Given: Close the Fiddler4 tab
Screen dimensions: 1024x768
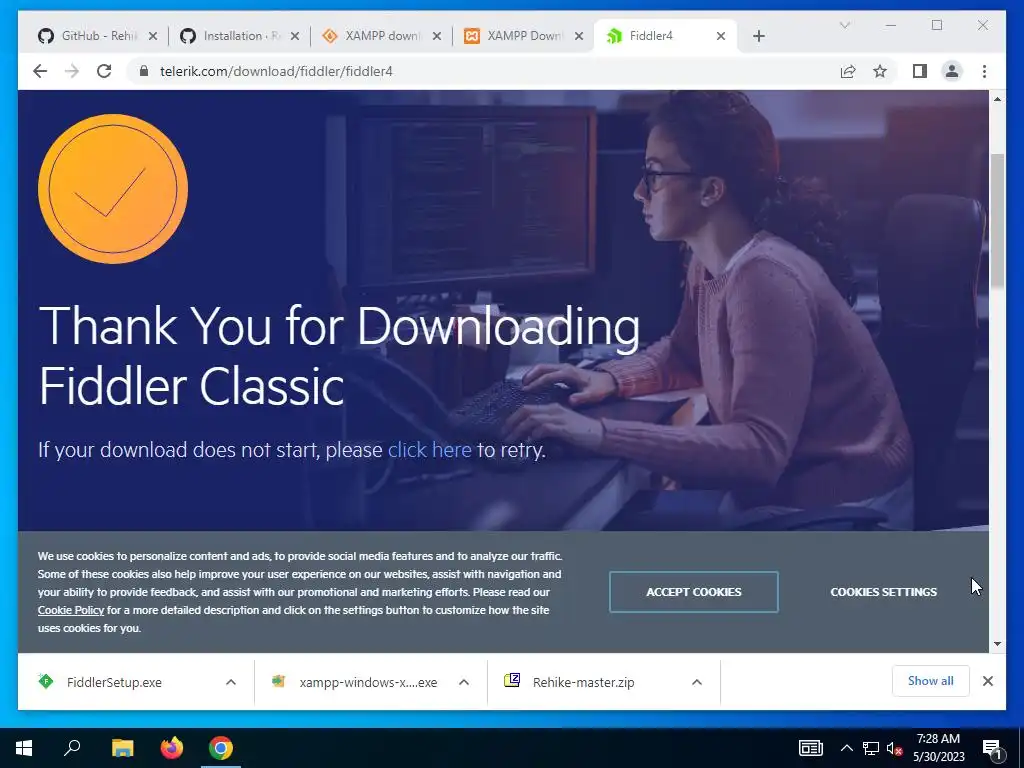Looking at the screenshot, I should [720, 36].
